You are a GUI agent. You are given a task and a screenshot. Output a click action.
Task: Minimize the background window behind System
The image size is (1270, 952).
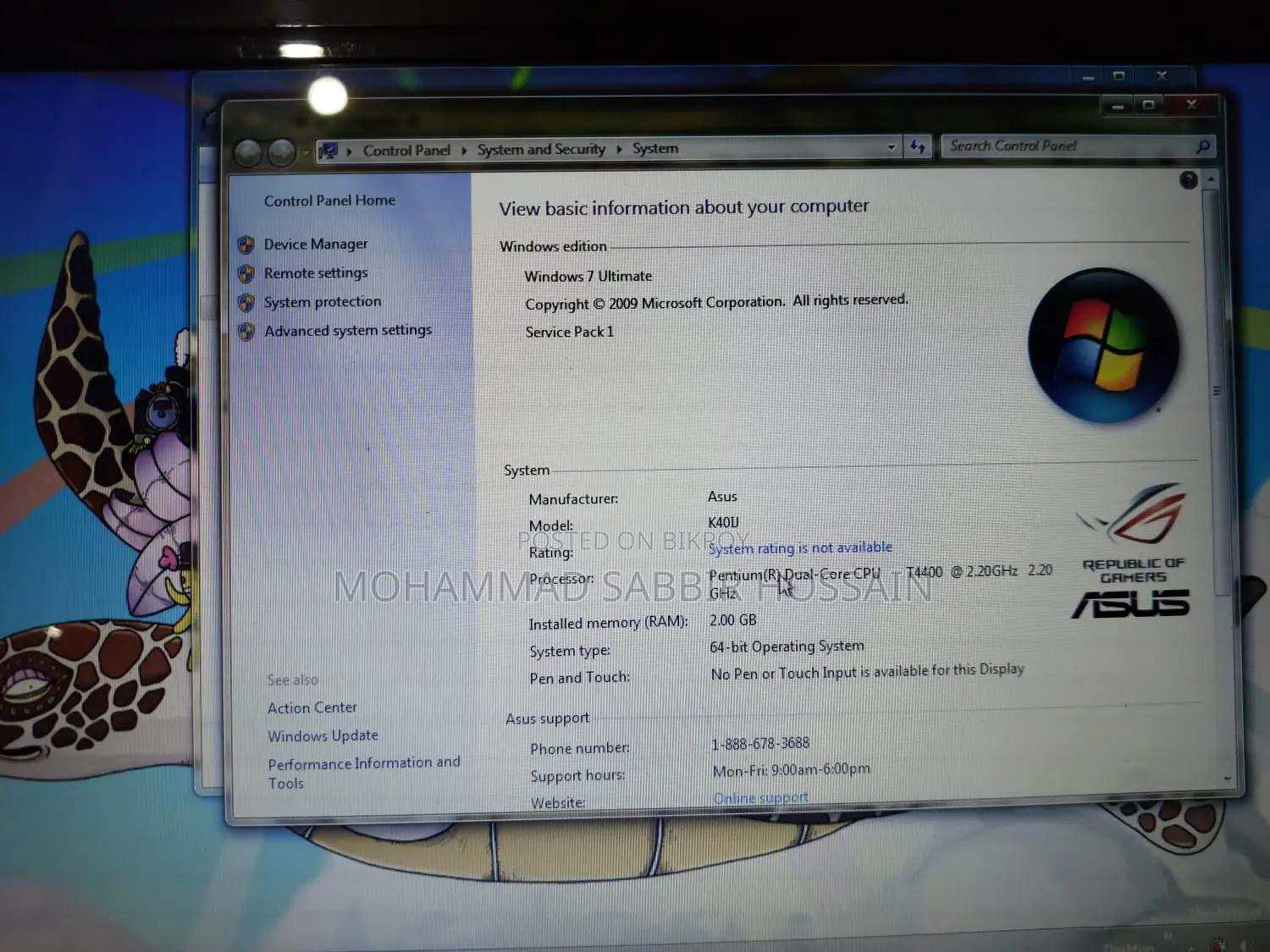point(1088,77)
